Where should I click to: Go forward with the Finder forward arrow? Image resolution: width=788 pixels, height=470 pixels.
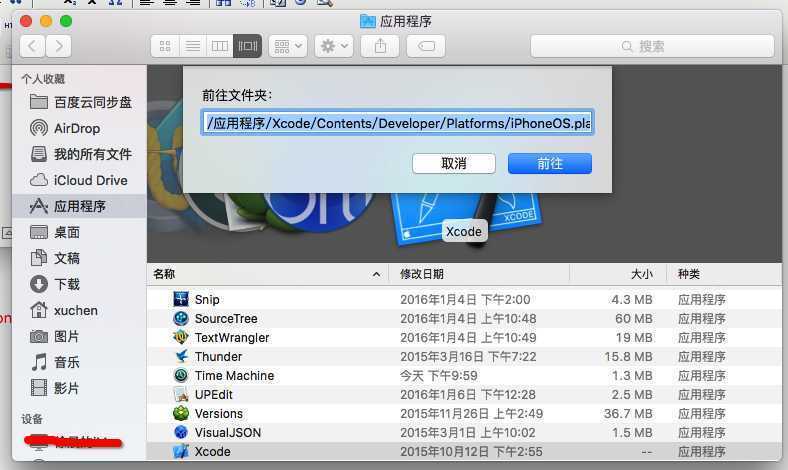(x=58, y=47)
